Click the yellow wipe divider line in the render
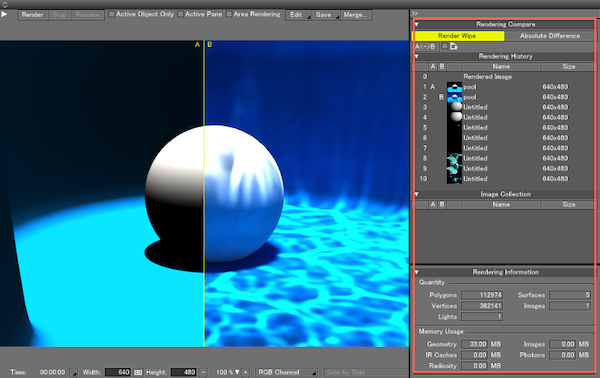Viewport: 600px width, 378px height. point(204,191)
